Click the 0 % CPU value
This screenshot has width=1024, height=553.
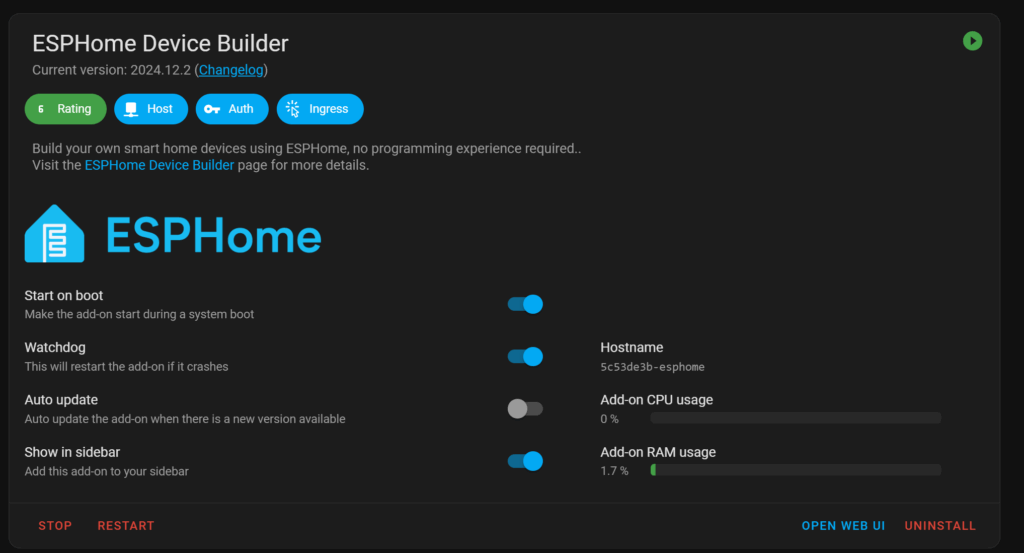(609, 419)
